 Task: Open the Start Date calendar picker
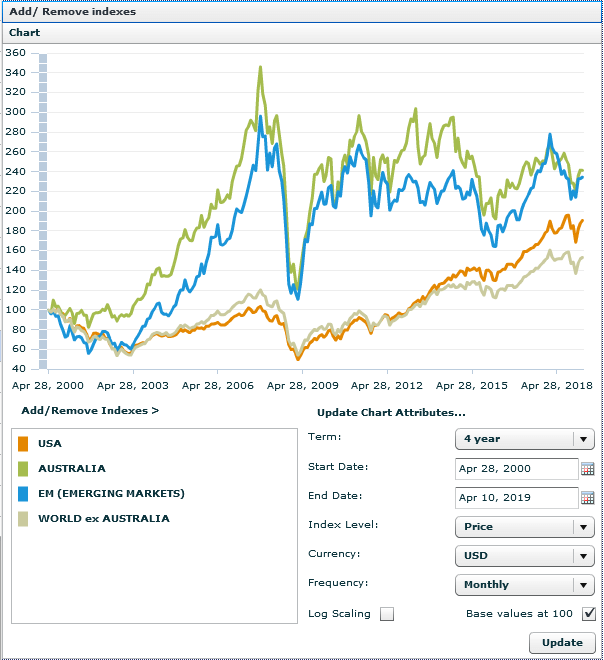[x=588, y=469]
